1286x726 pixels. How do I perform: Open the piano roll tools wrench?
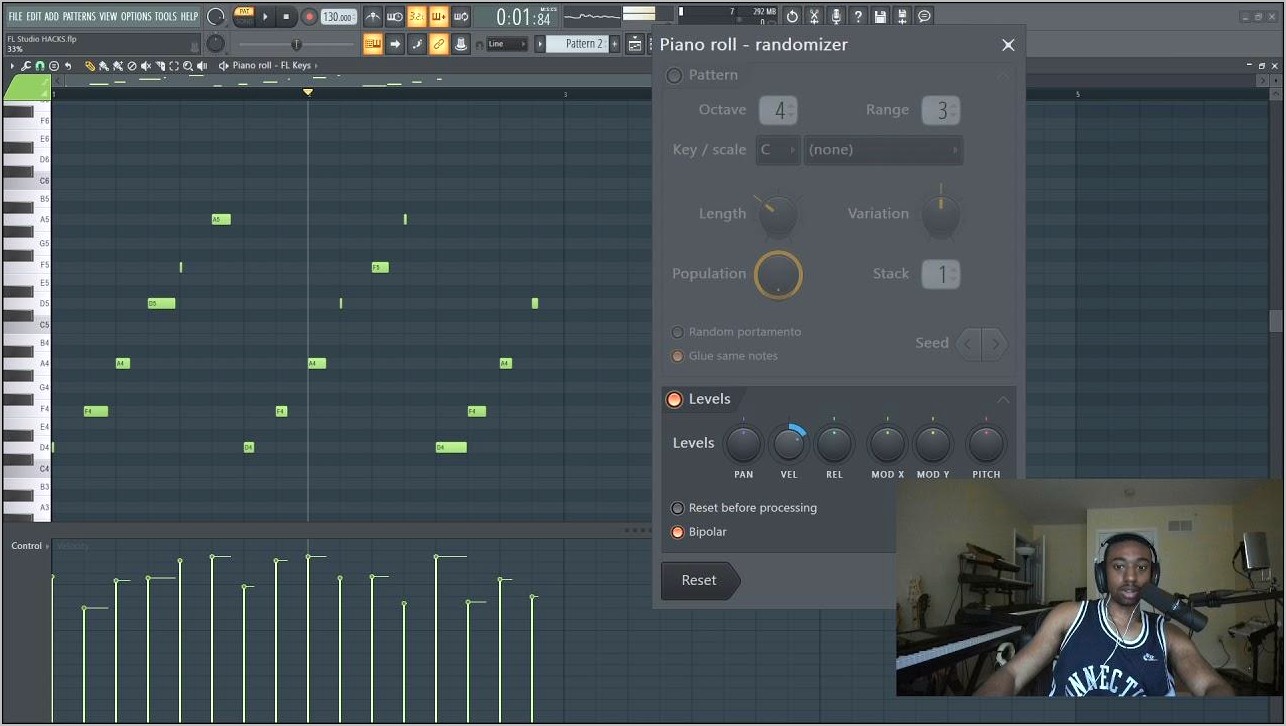[x=26, y=66]
